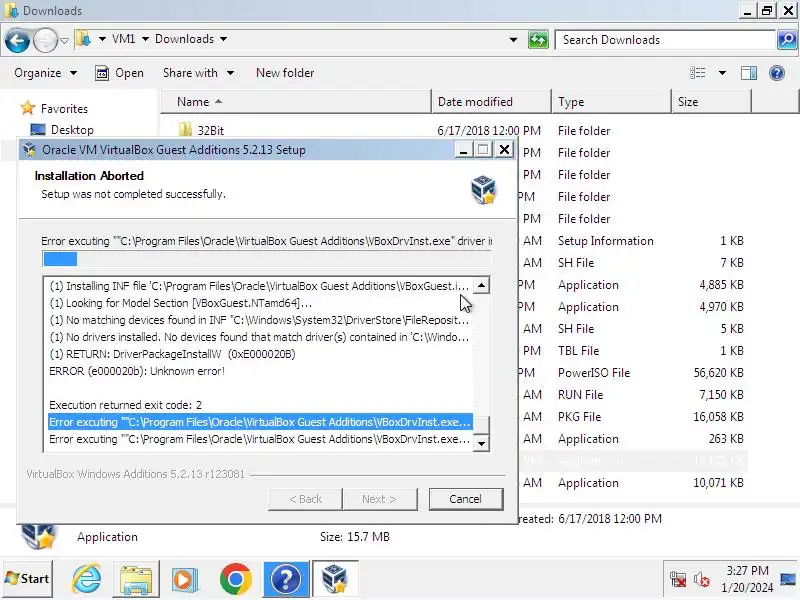Select 'Execution returned exit code: 2' log line
800x600 pixels.
point(126,405)
